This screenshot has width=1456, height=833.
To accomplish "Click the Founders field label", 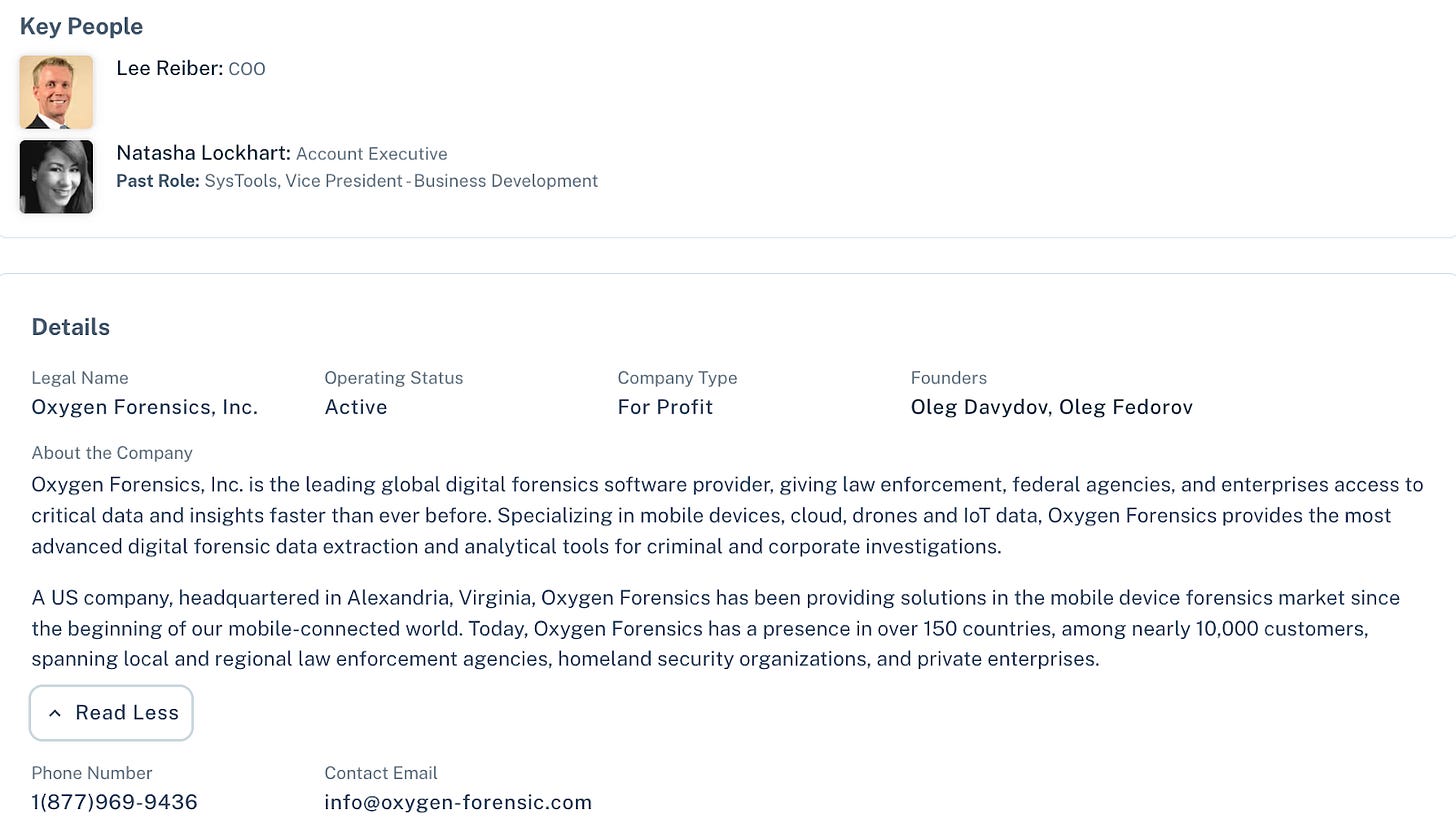I will pyautogui.click(x=949, y=378).
